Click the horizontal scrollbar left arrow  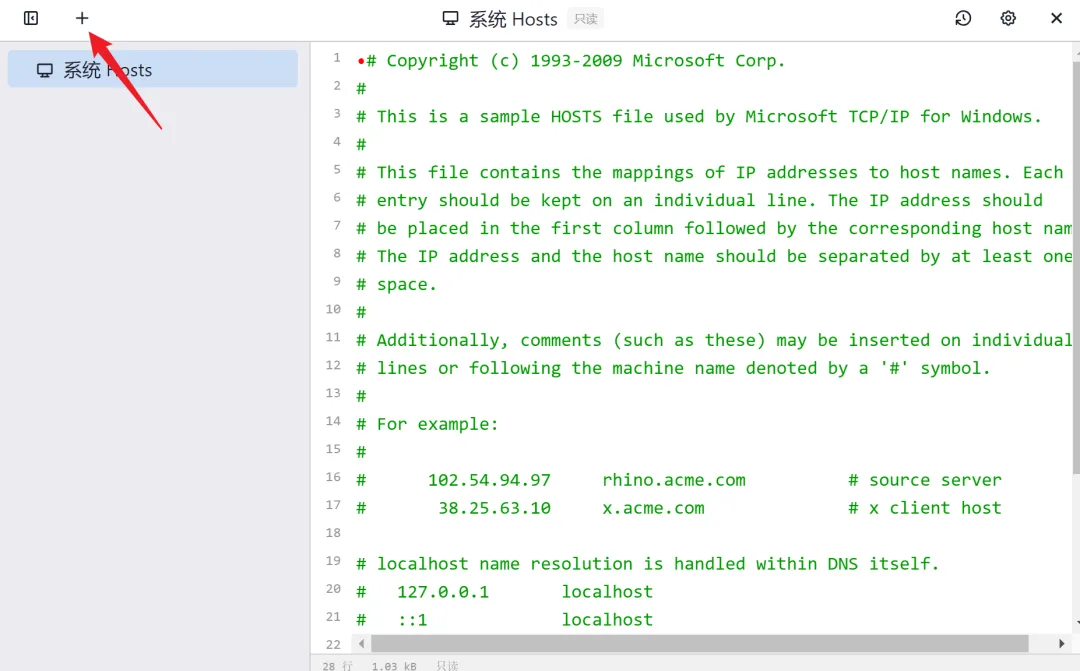tap(362, 643)
